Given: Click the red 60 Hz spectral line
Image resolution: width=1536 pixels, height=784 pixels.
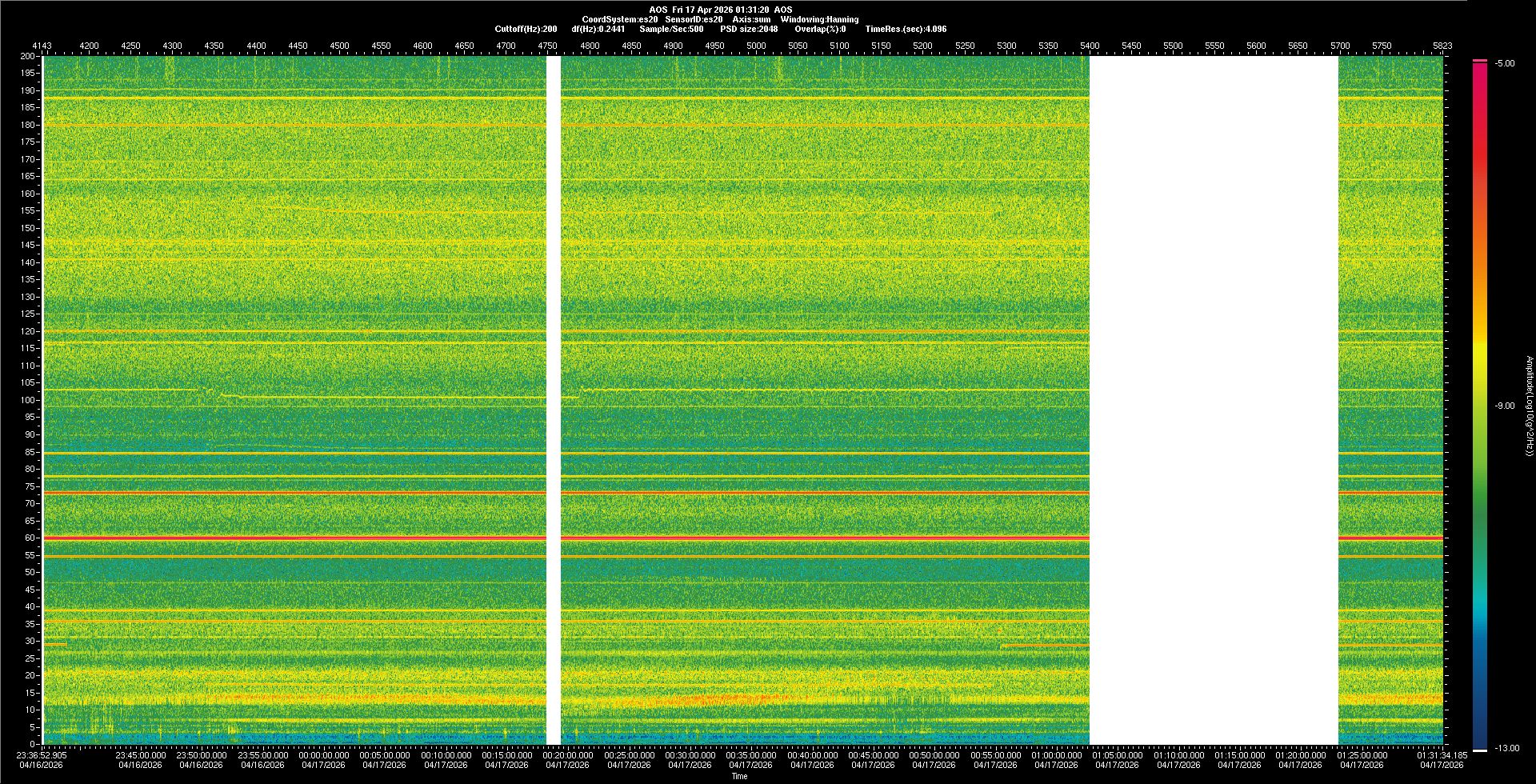Looking at the screenshot, I should tap(320, 538).
